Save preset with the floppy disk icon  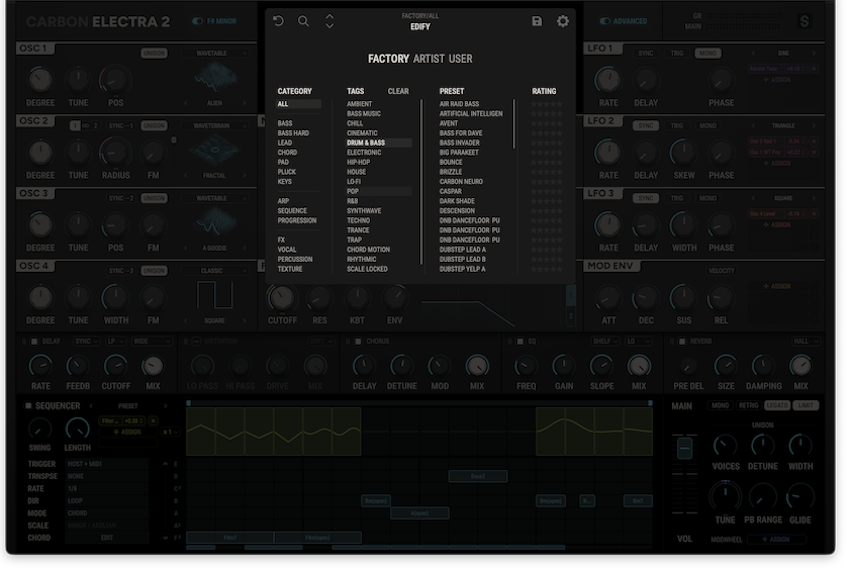[x=537, y=21]
